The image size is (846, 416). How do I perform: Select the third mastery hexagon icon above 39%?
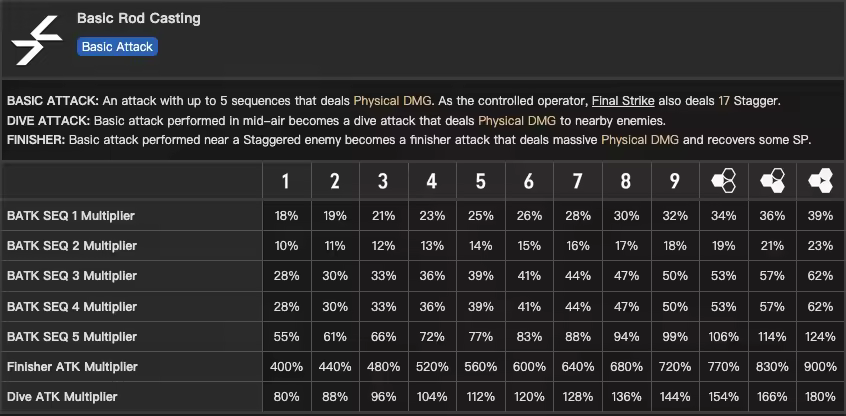click(821, 181)
